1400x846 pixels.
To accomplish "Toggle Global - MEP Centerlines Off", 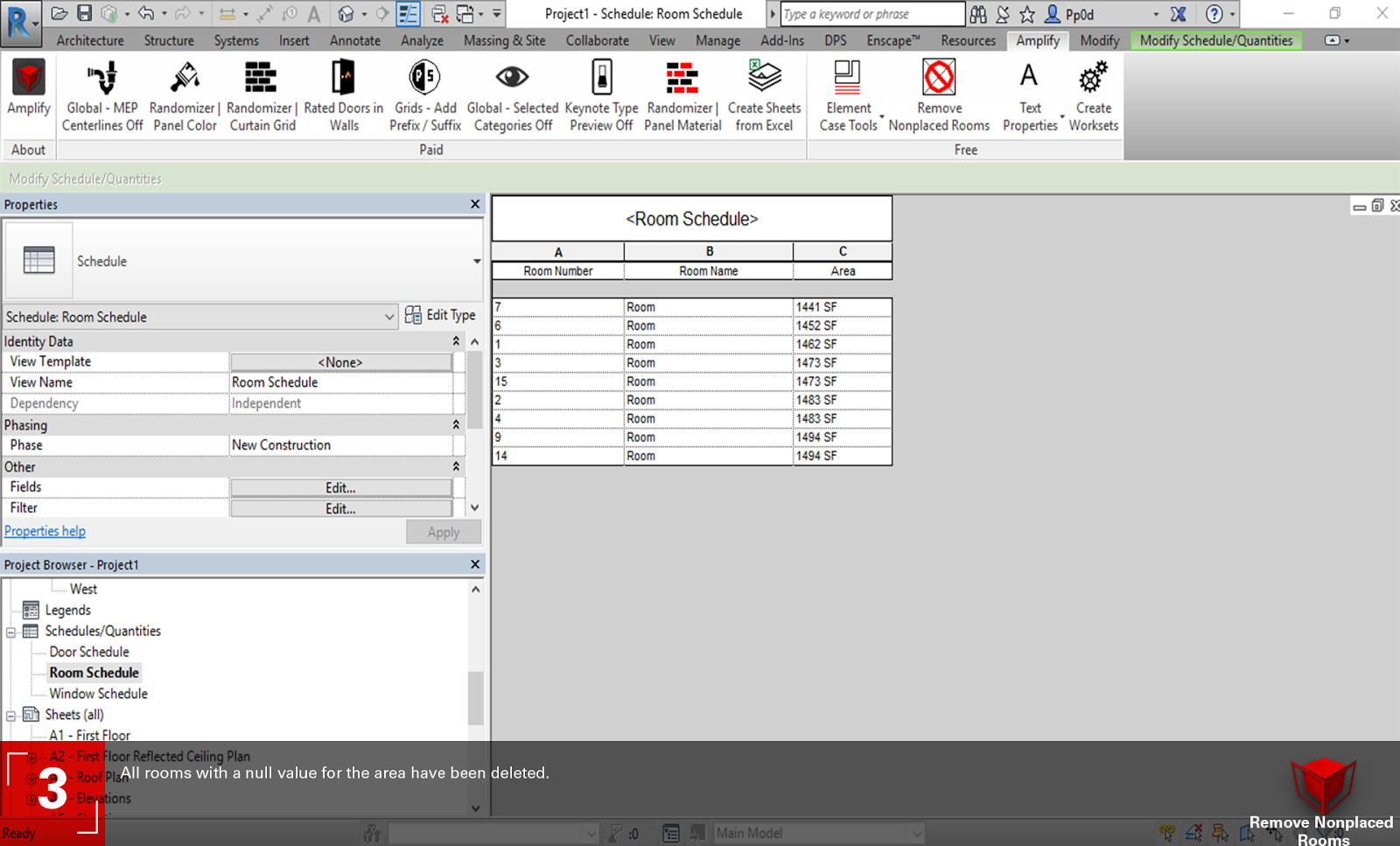I will tap(101, 92).
